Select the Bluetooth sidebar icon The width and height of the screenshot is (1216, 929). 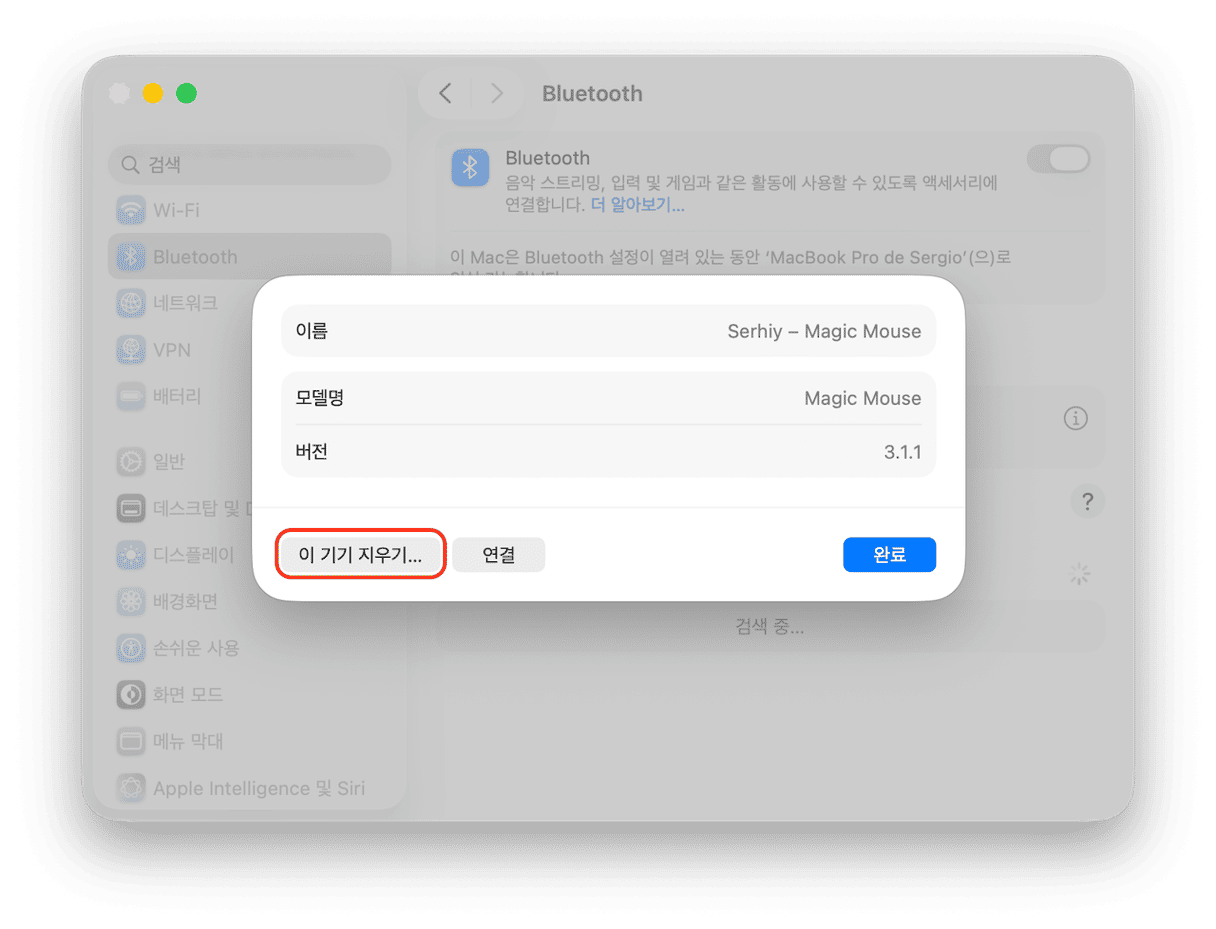click(x=131, y=257)
